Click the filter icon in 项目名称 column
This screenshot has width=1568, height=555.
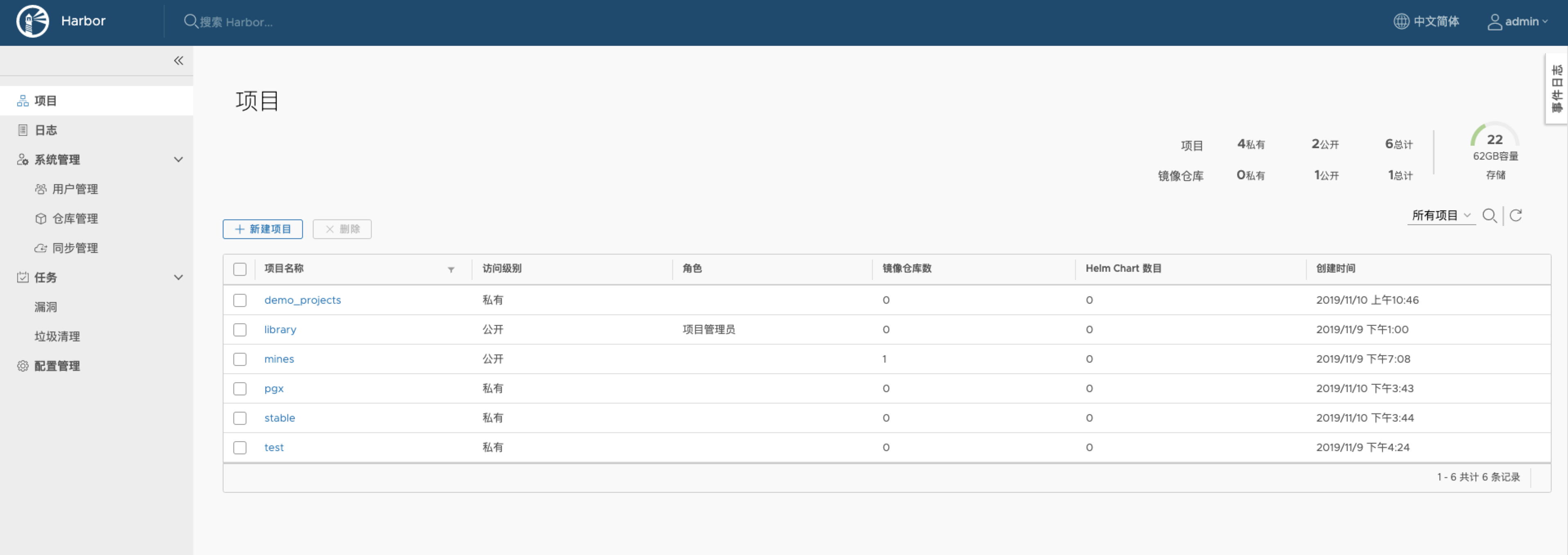click(x=451, y=269)
